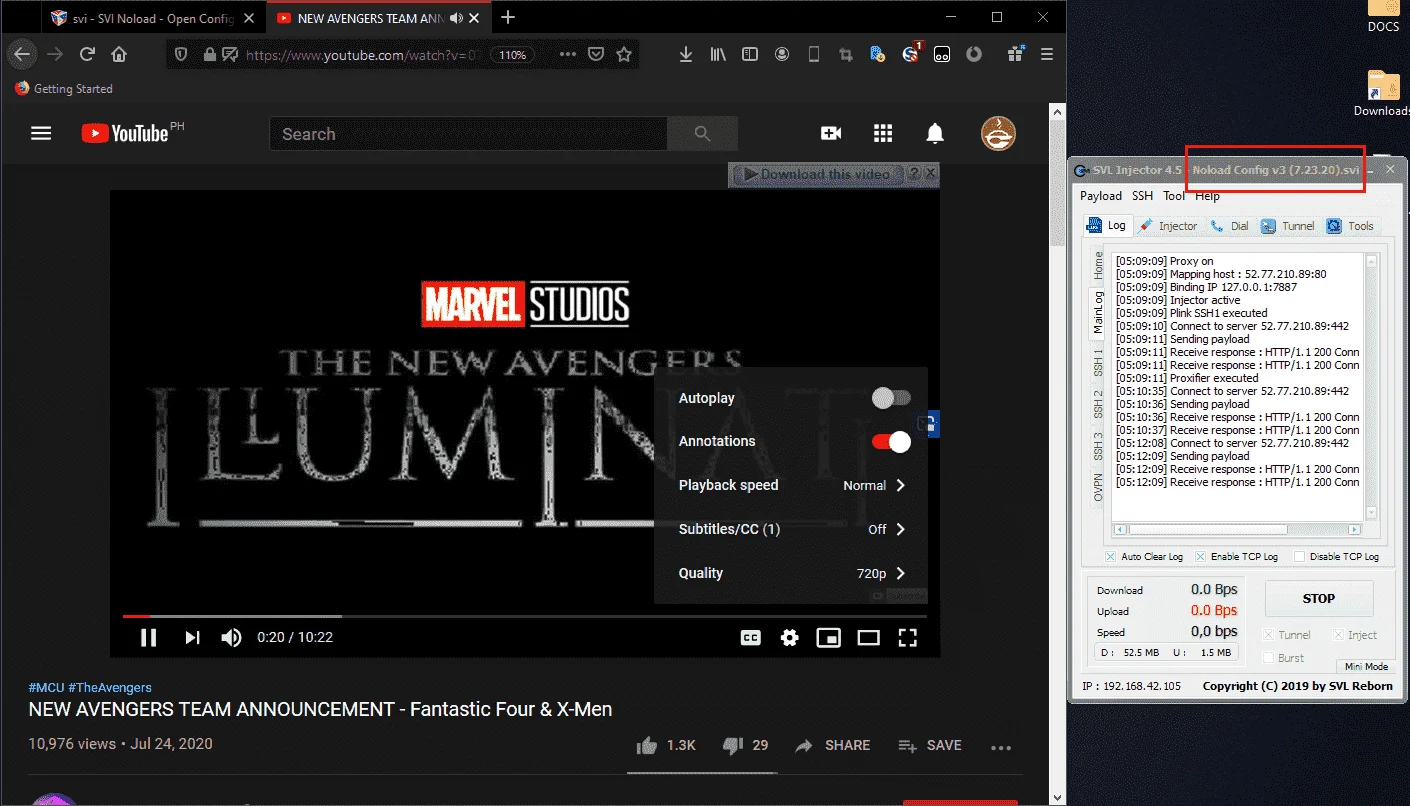The height and width of the screenshot is (806, 1410).
Task: Switch to the Tools tab
Action: pos(1350,226)
